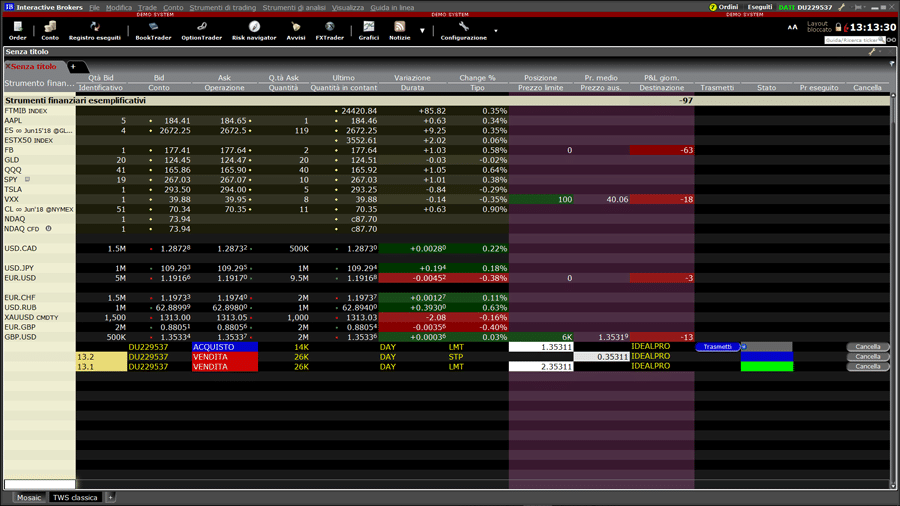Open the Trade menu
The image size is (900, 506).
147,7
